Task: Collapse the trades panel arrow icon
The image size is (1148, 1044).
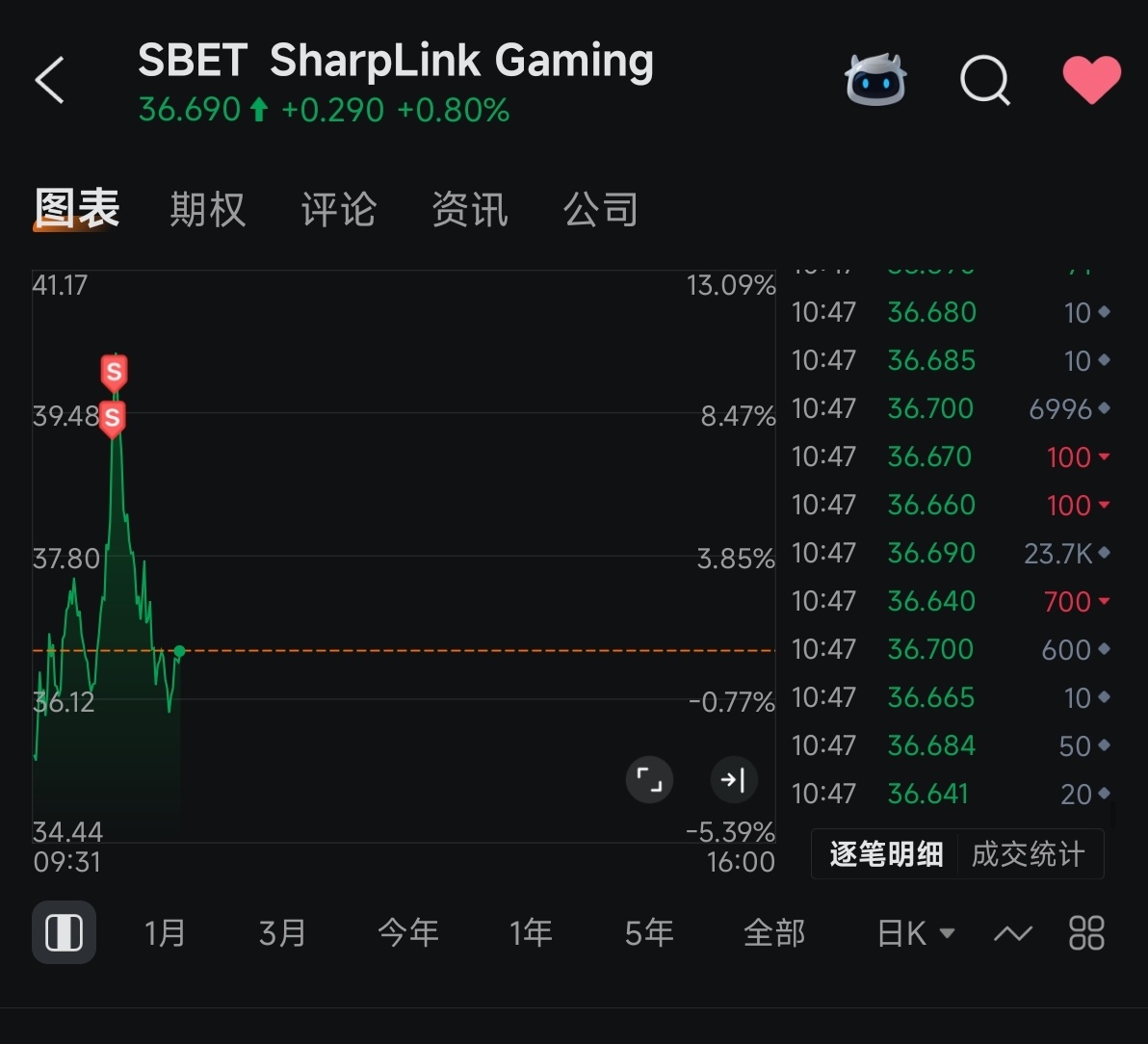Action: [x=734, y=780]
